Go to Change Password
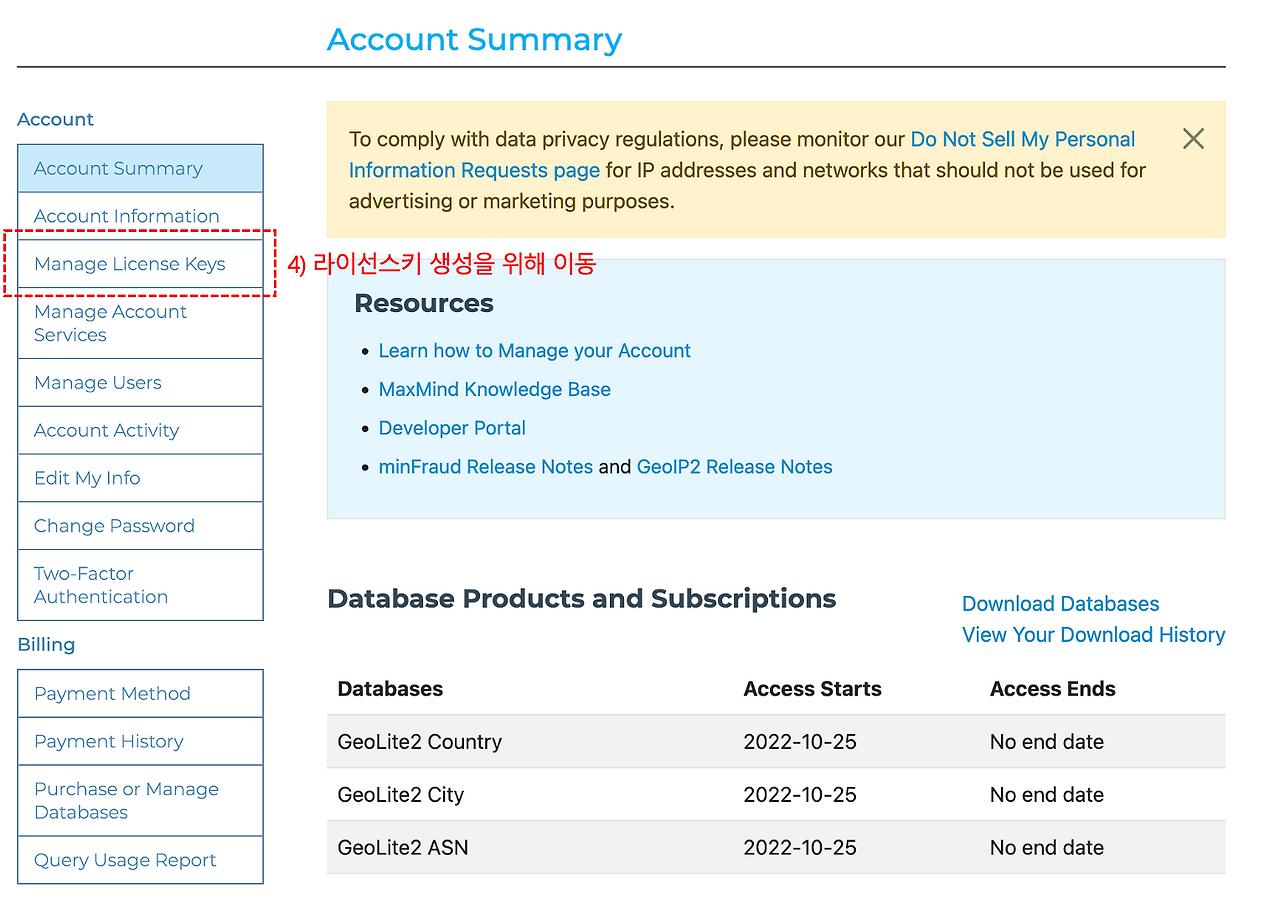The height and width of the screenshot is (909, 1280). (114, 526)
